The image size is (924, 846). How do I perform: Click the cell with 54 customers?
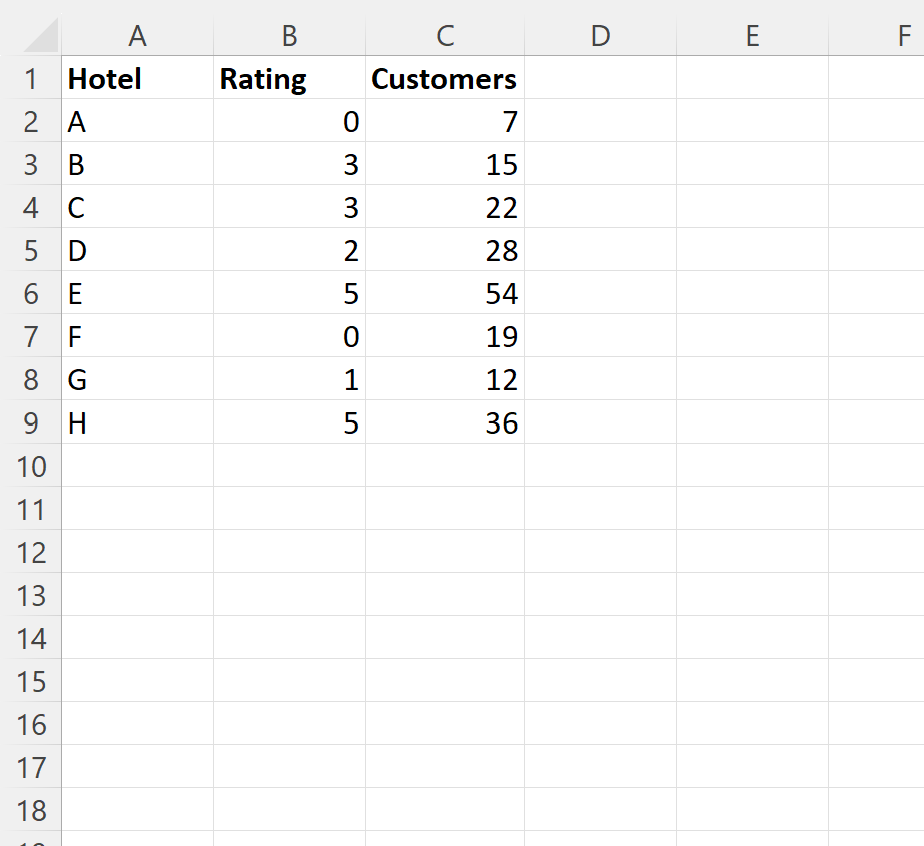tap(444, 293)
